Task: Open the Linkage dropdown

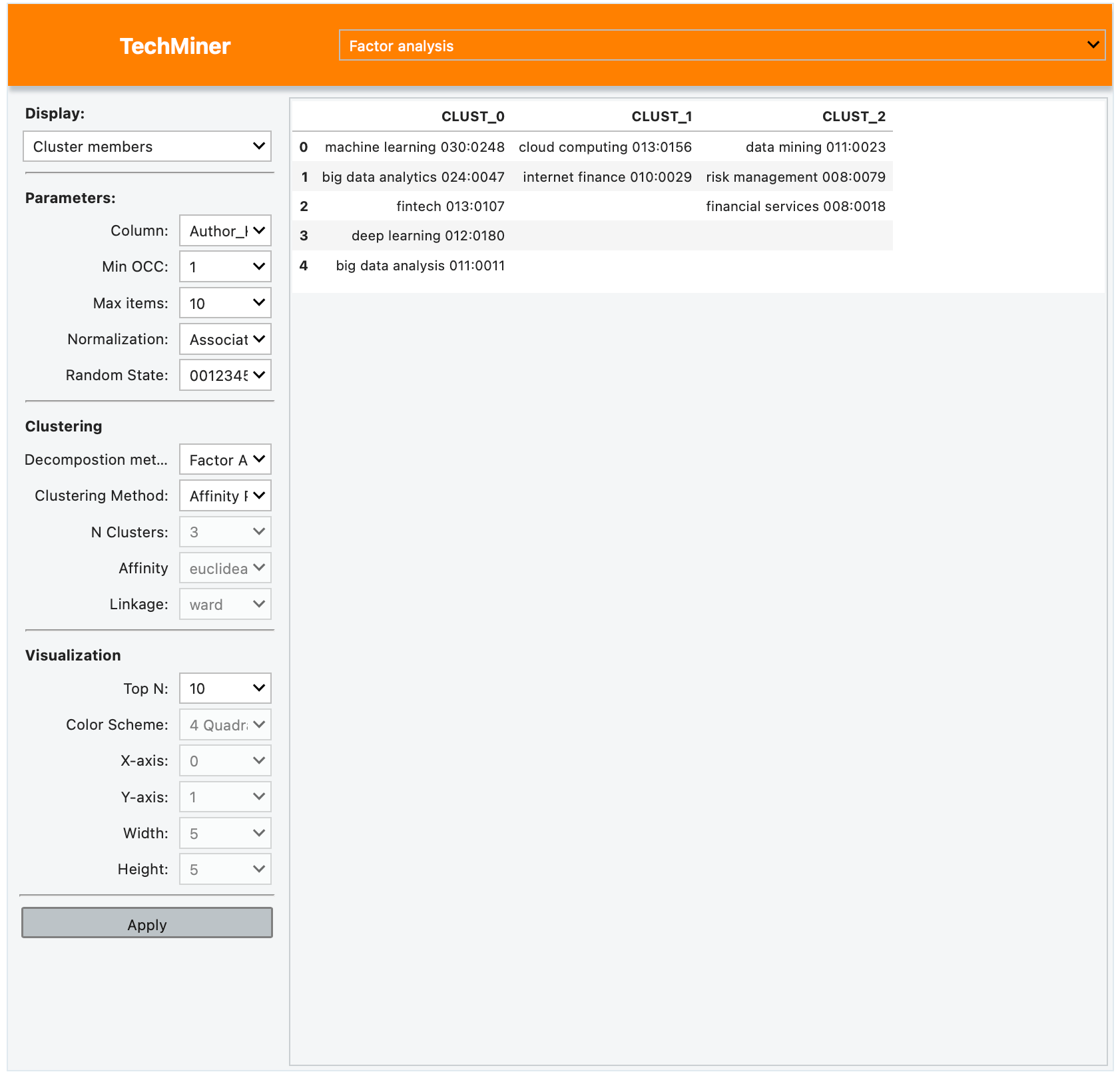Action: pos(225,604)
